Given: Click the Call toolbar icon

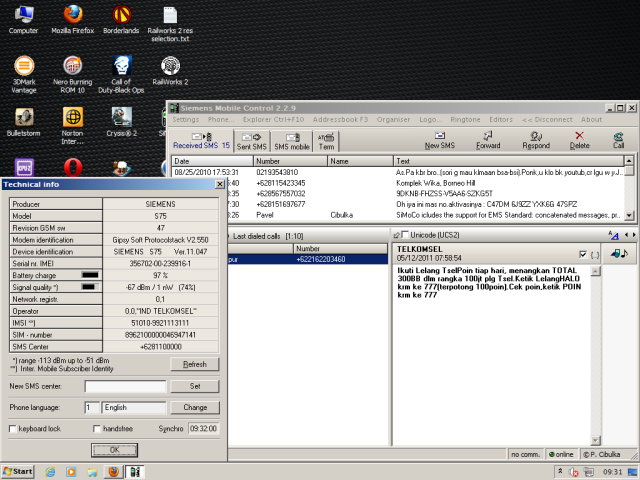Looking at the screenshot, I should coord(618,140).
